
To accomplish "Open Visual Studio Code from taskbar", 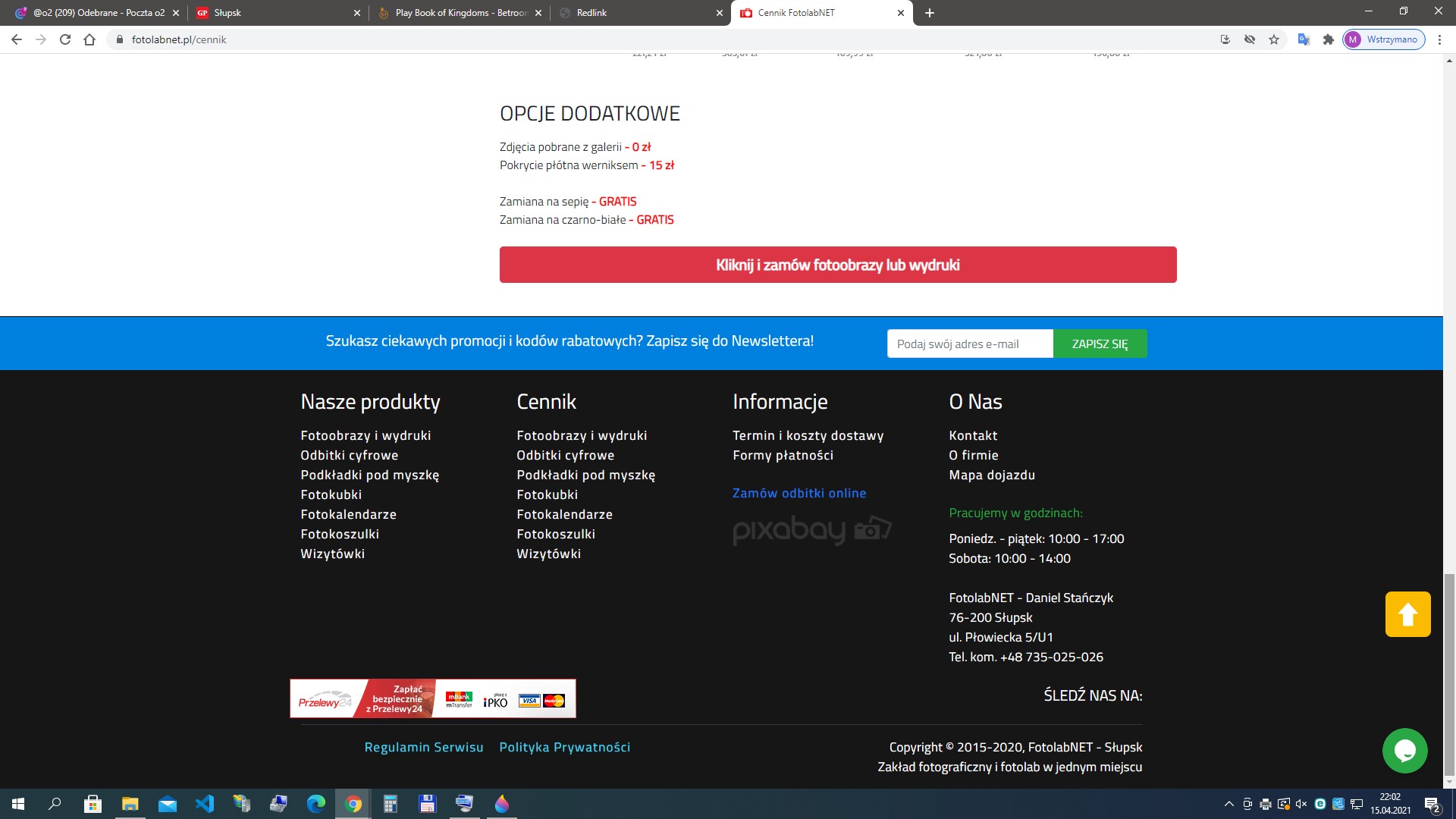I will point(205,804).
